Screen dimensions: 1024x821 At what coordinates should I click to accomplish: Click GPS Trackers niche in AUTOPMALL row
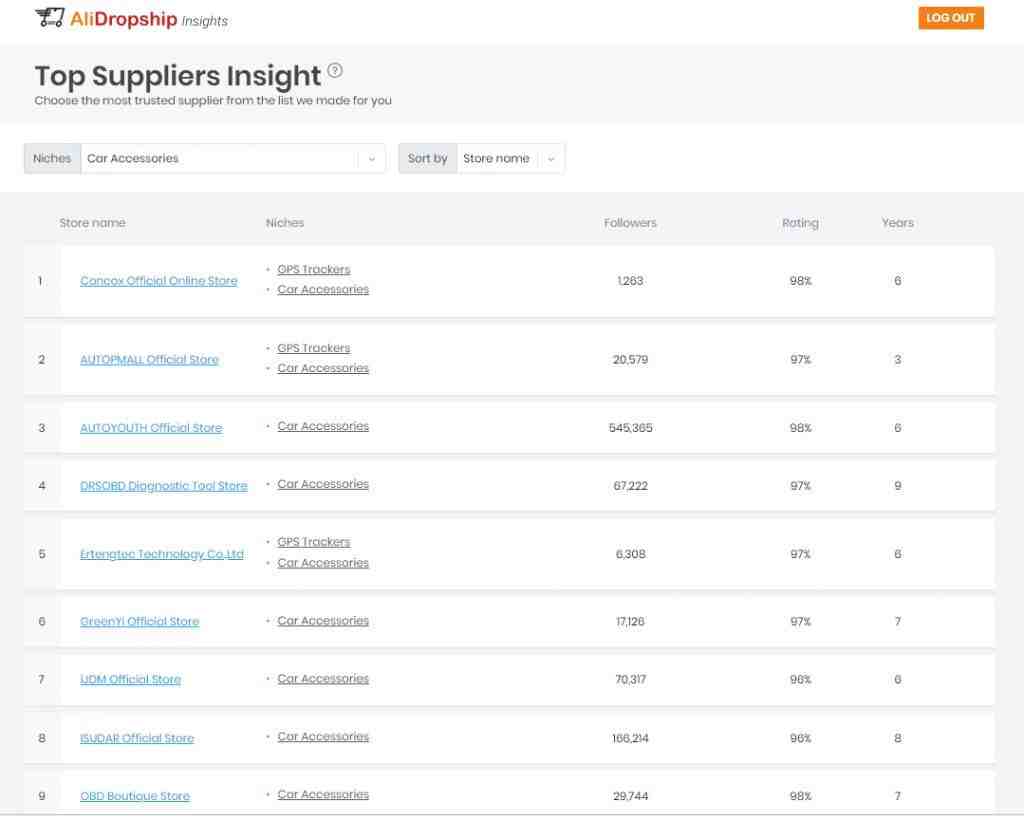313,348
